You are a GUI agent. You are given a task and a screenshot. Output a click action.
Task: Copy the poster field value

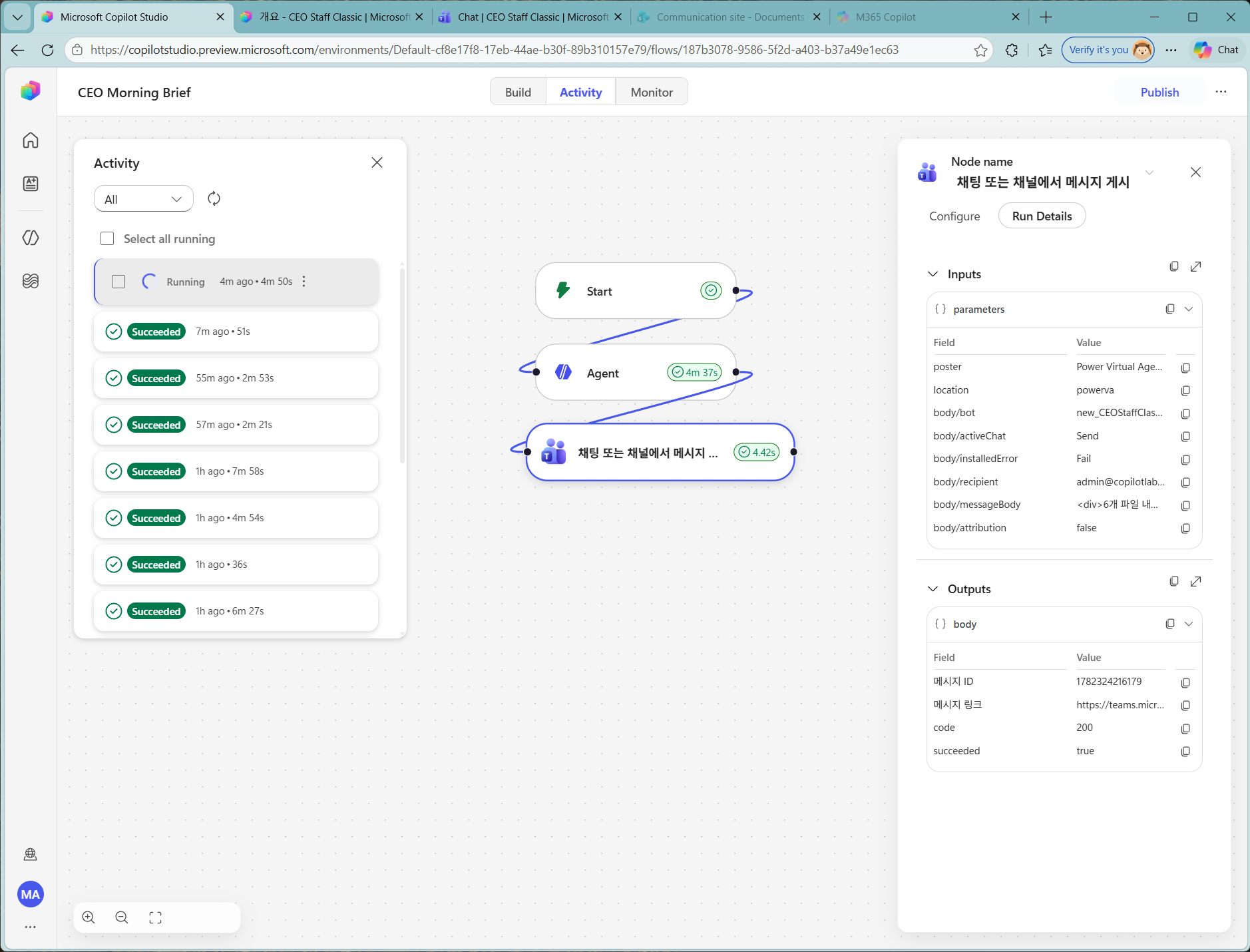1185,367
